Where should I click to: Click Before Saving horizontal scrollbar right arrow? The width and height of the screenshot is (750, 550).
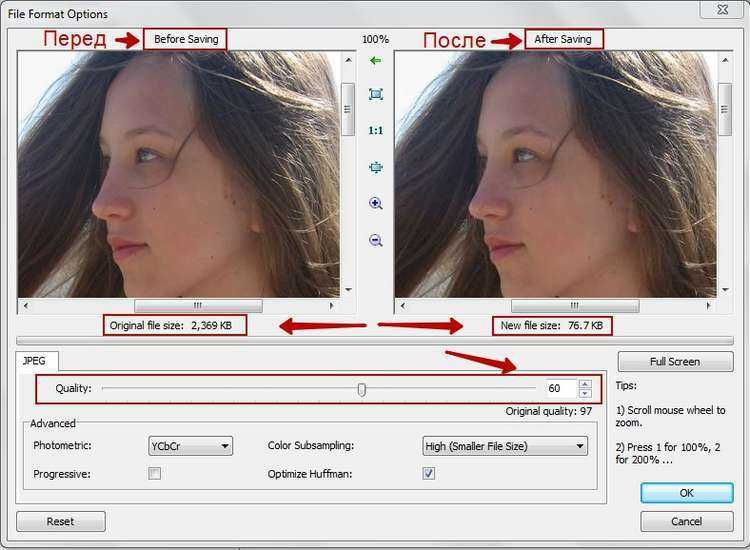[x=331, y=305]
